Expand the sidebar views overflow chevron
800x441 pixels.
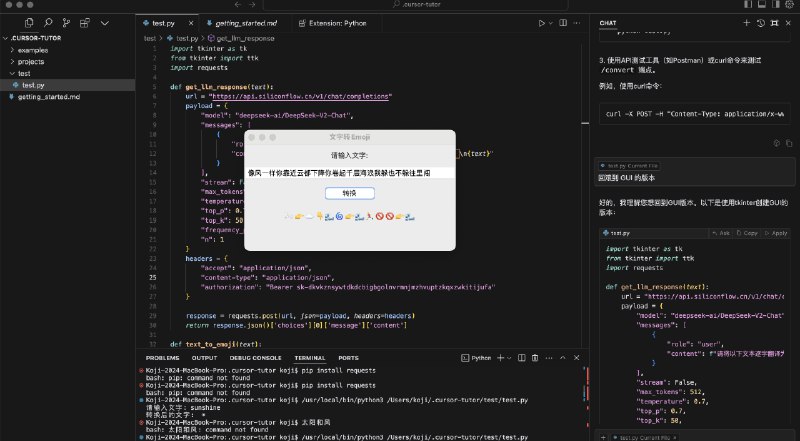105,23
